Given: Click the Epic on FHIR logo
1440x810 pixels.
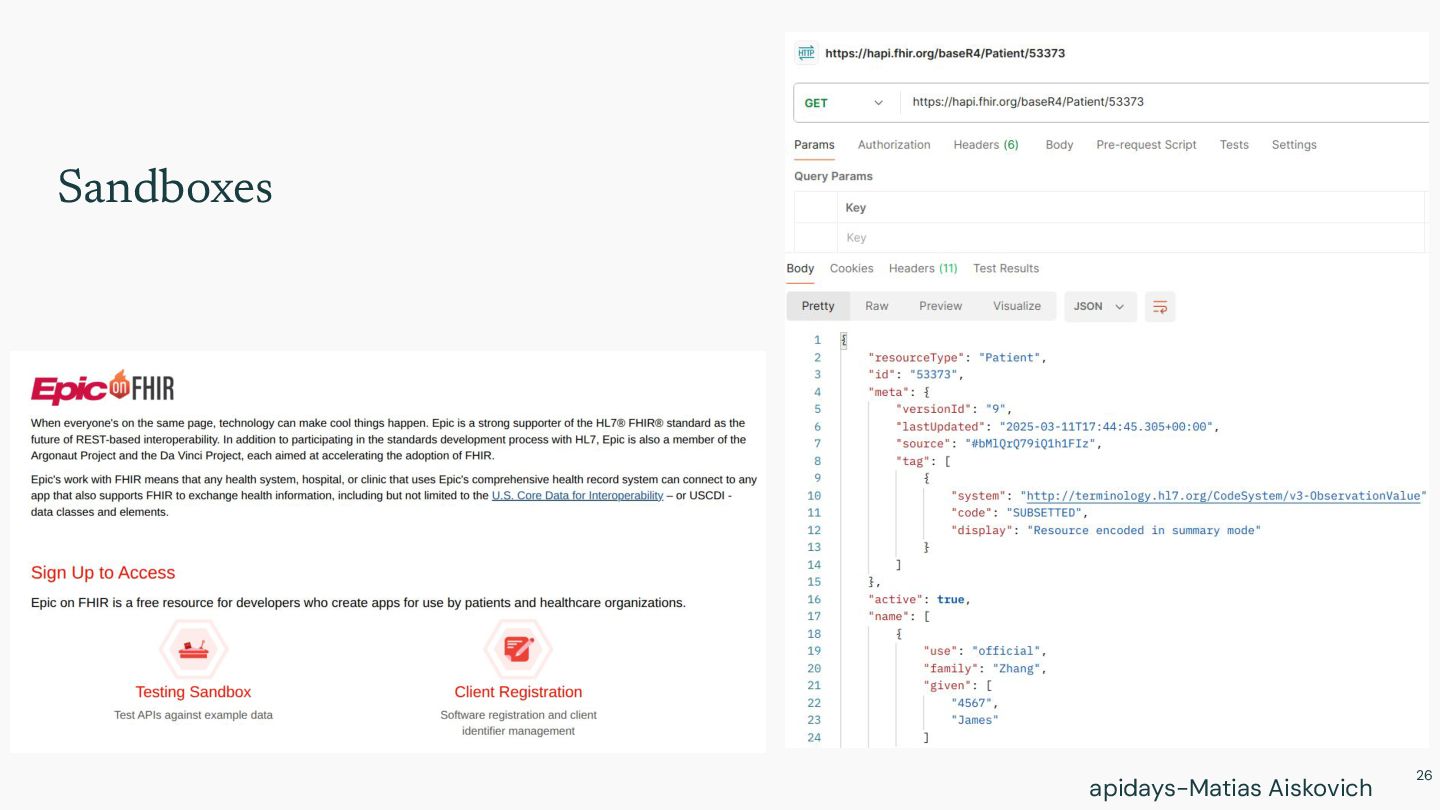Looking at the screenshot, I should coord(103,388).
